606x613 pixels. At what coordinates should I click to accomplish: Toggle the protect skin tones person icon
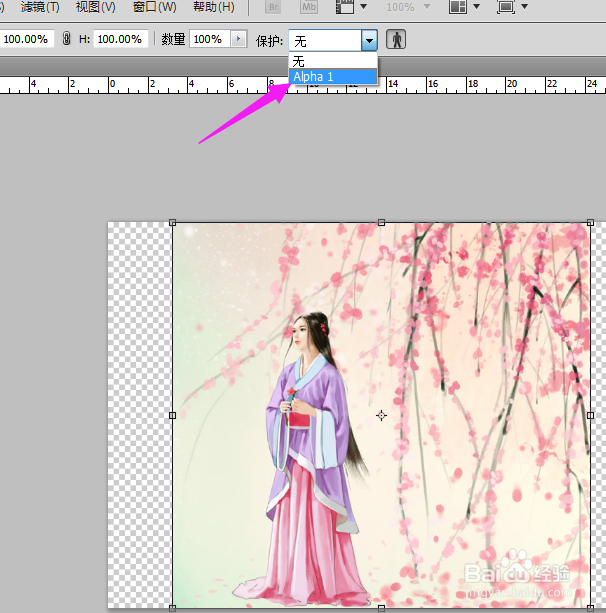click(x=396, y=39)
